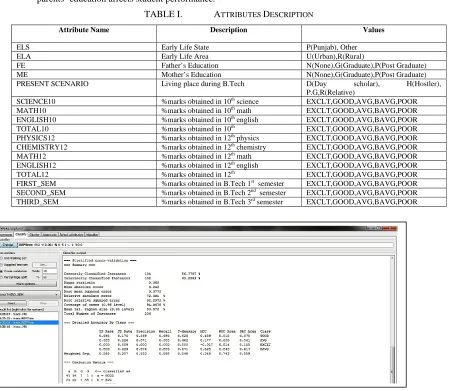Click the 'Attributes Description' table title
Viewport: 449px width, 391px height.
[x=263, y=14]
